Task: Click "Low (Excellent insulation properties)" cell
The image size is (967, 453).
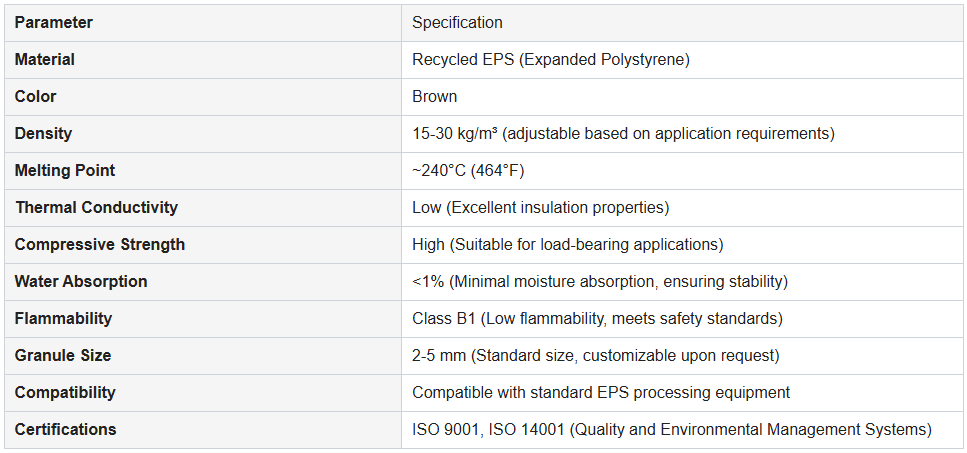Action: [x=540, y=207]
